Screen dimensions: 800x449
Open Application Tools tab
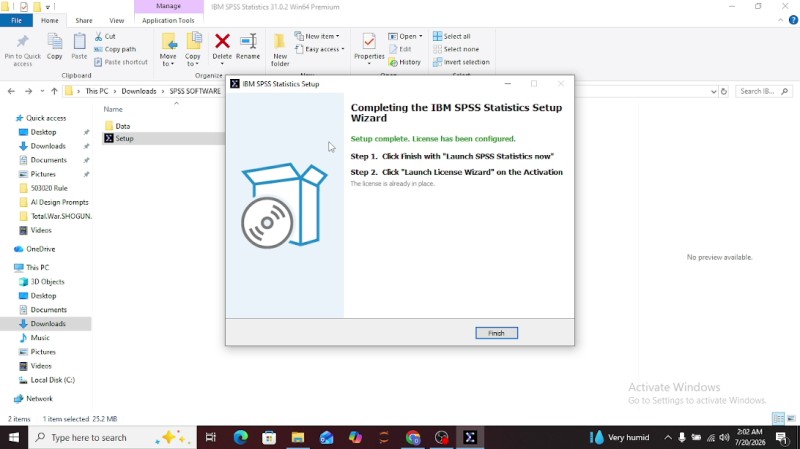point(168,20)
